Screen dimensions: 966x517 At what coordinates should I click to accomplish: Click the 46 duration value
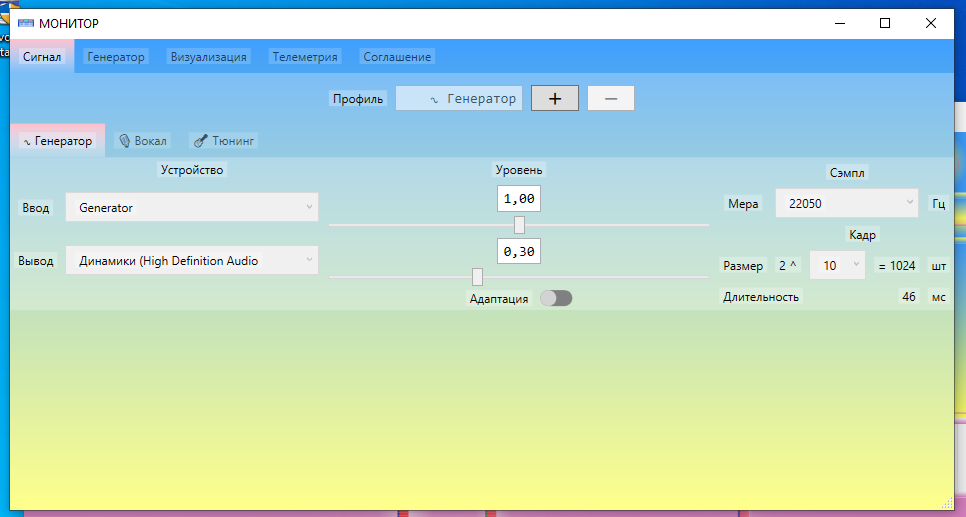coord(909,297)
